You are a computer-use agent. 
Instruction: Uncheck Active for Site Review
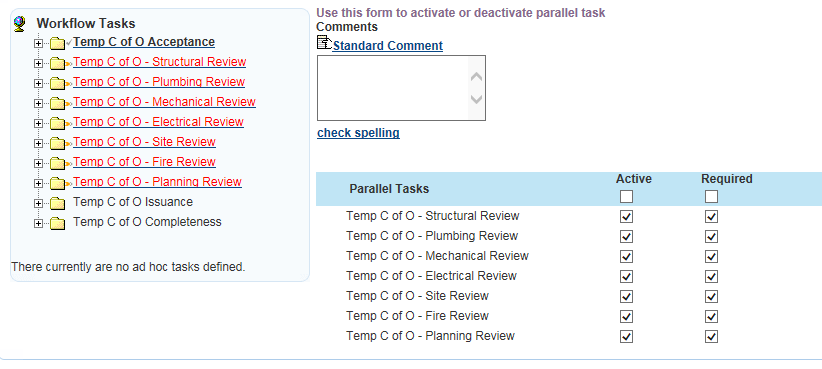coord(626,297)
